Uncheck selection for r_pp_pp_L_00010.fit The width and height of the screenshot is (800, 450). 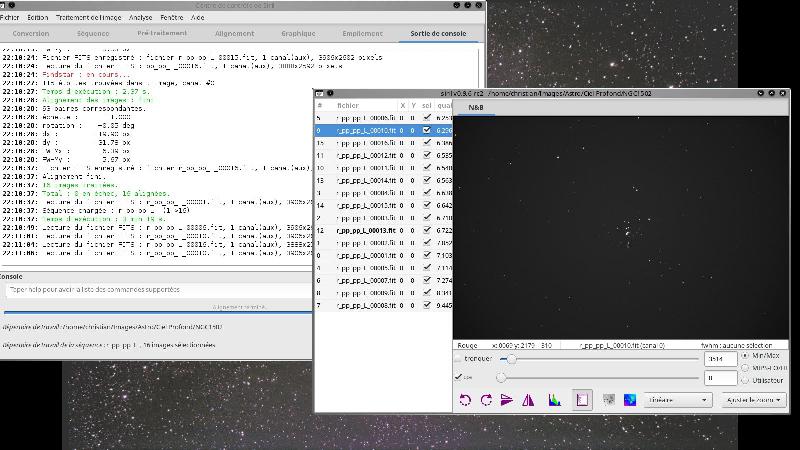(427, 130)
